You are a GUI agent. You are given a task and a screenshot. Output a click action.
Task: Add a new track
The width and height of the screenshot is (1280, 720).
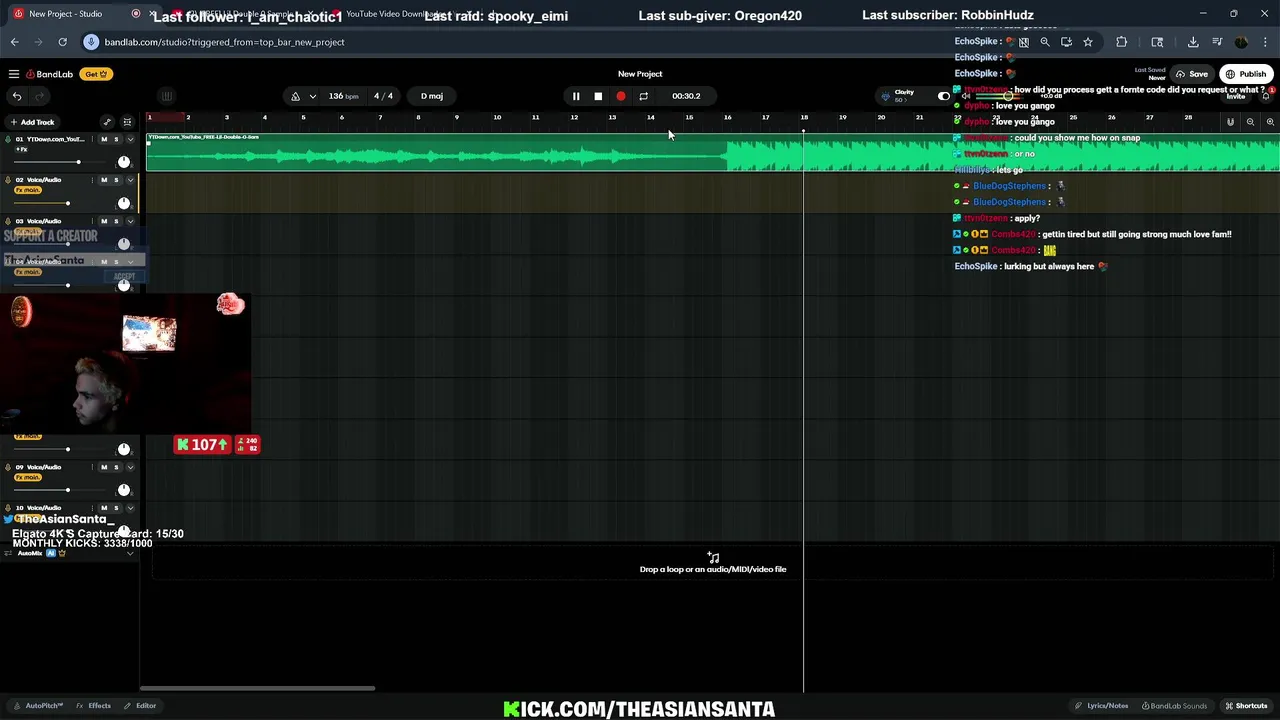click(32, 122)
